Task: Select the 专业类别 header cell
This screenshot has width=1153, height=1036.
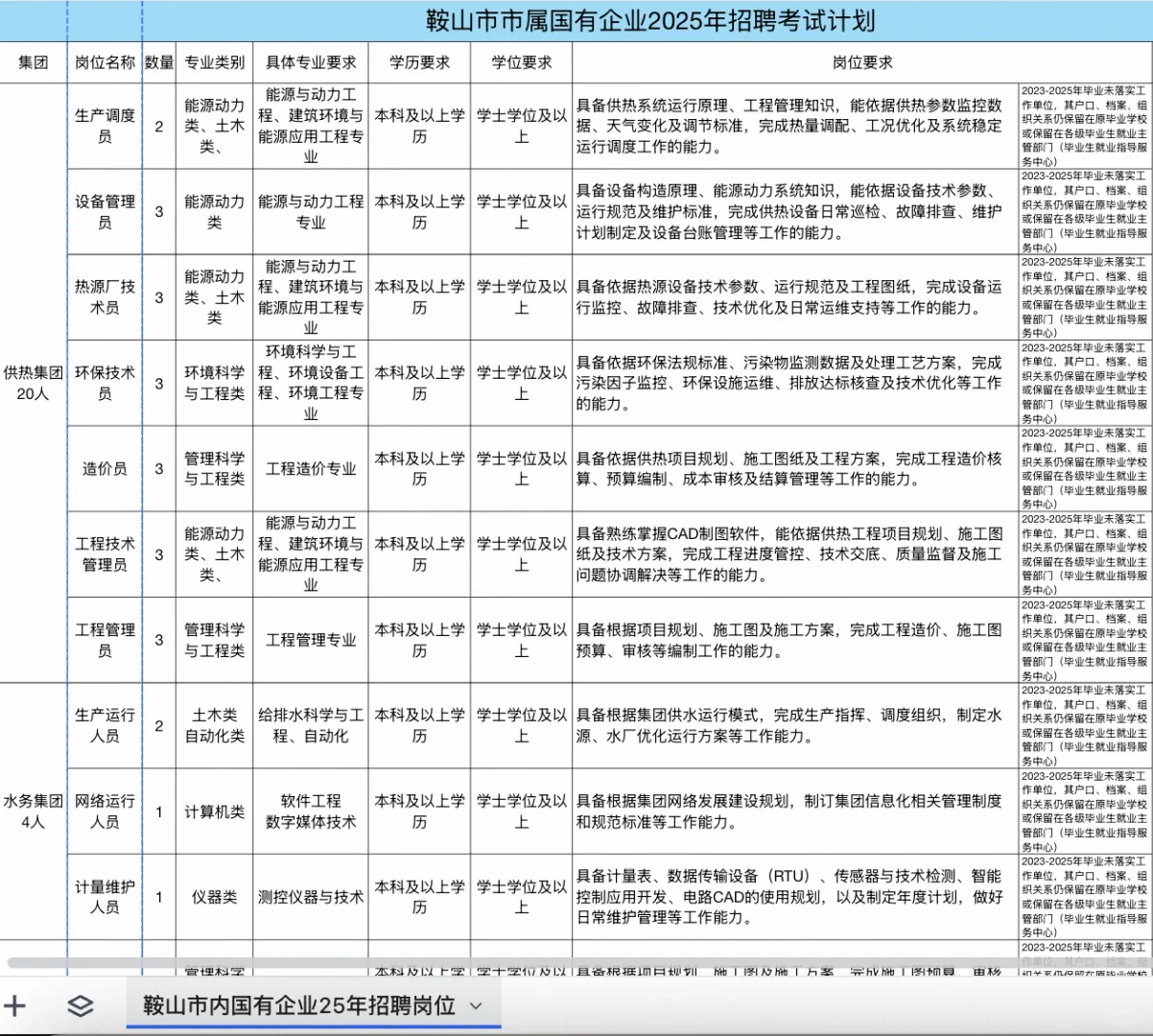Action: [215, 62]
